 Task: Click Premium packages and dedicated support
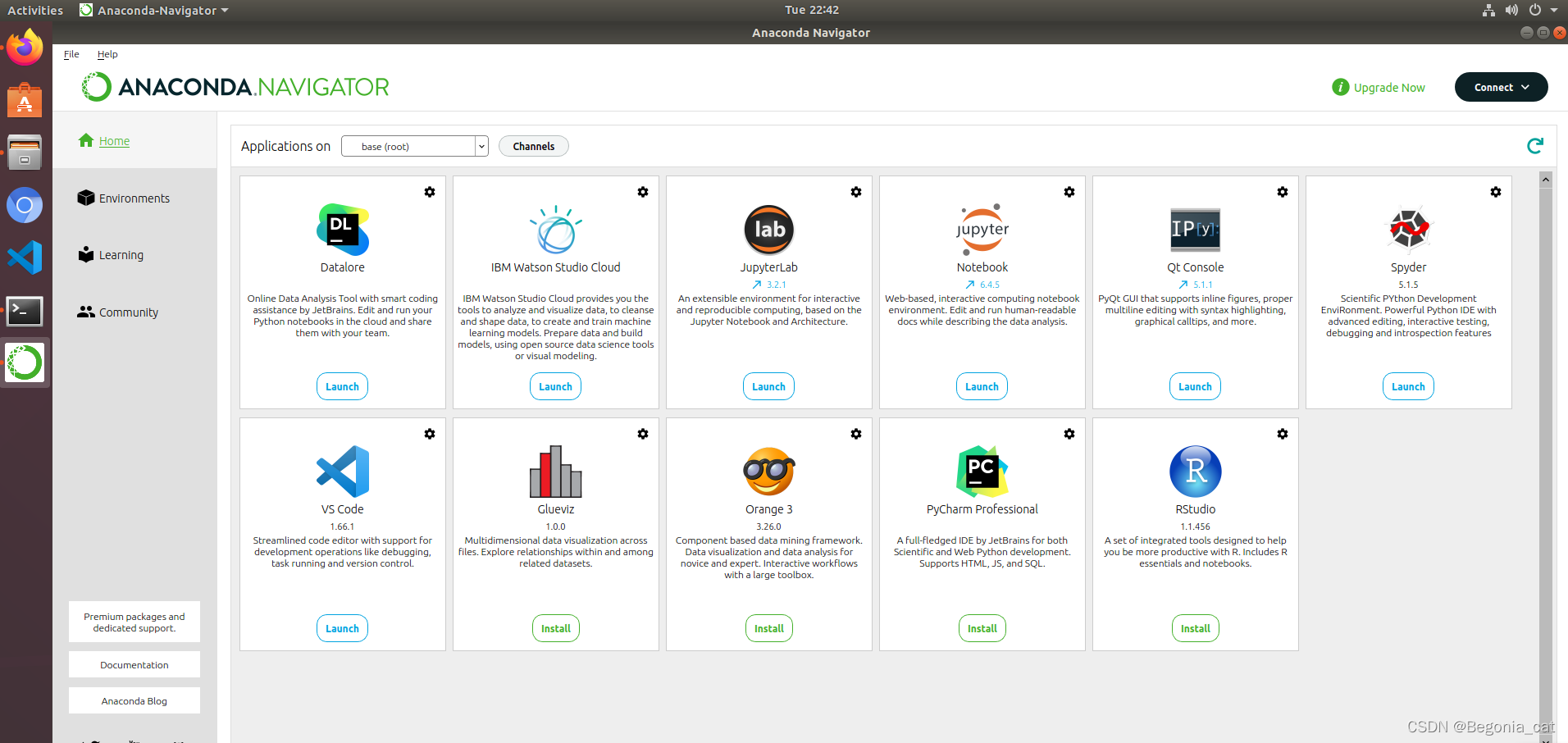[134, 622]
